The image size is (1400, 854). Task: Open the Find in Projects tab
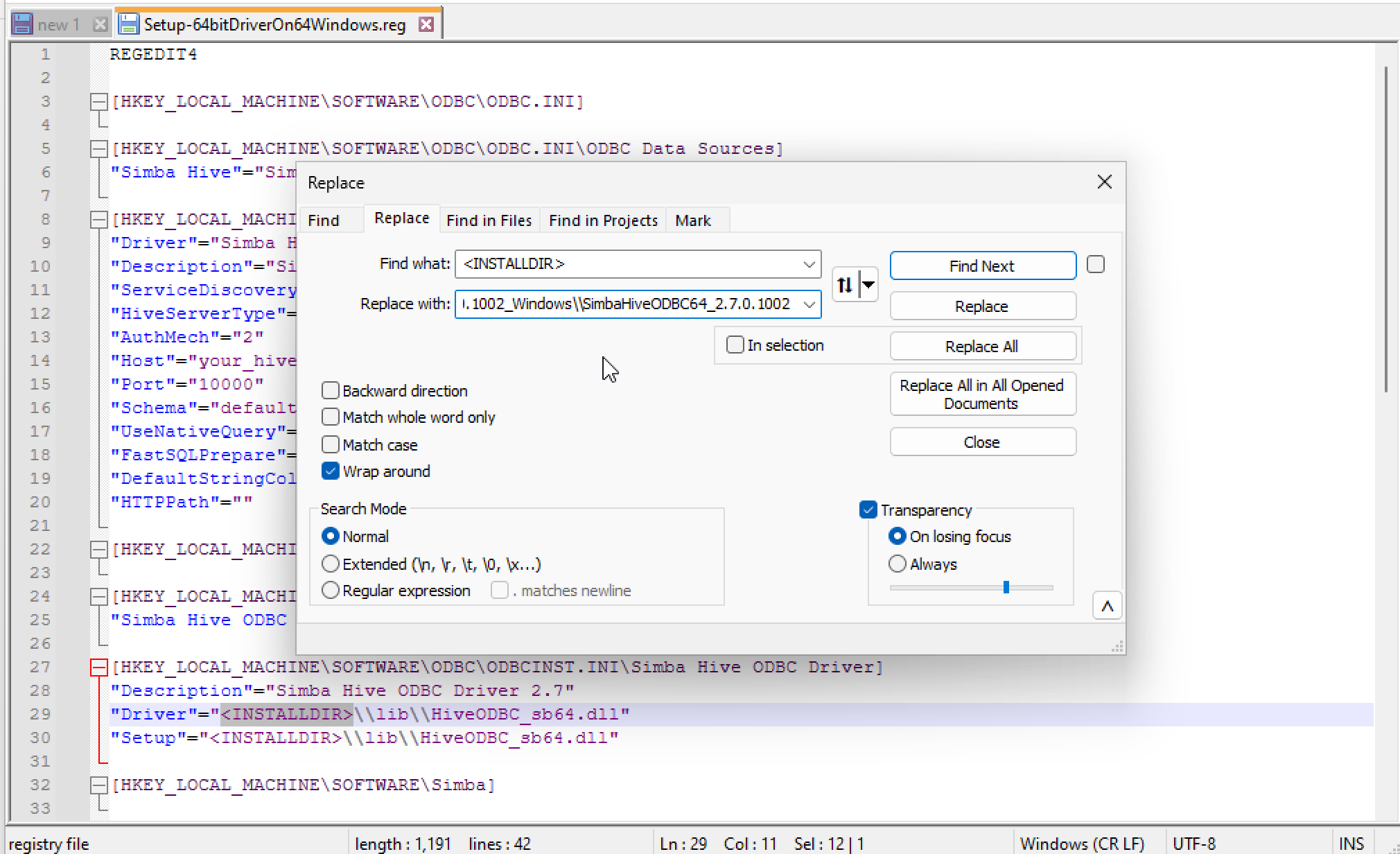coord(603,220)
